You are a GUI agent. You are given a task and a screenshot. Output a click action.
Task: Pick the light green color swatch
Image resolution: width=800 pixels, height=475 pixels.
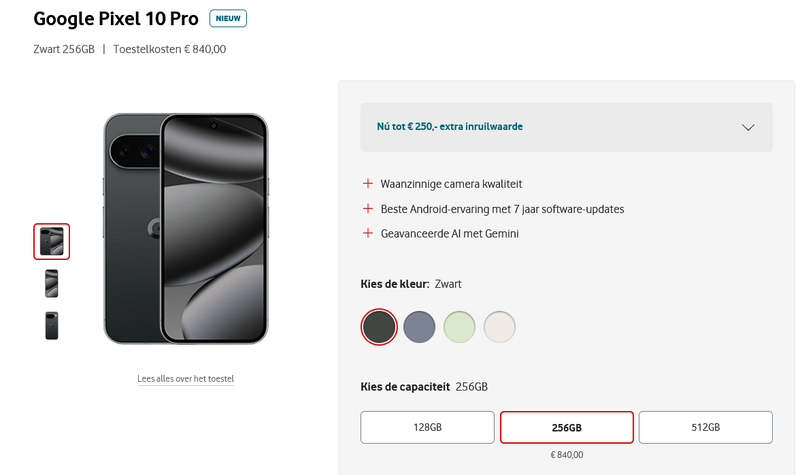(x=459, y=326)
